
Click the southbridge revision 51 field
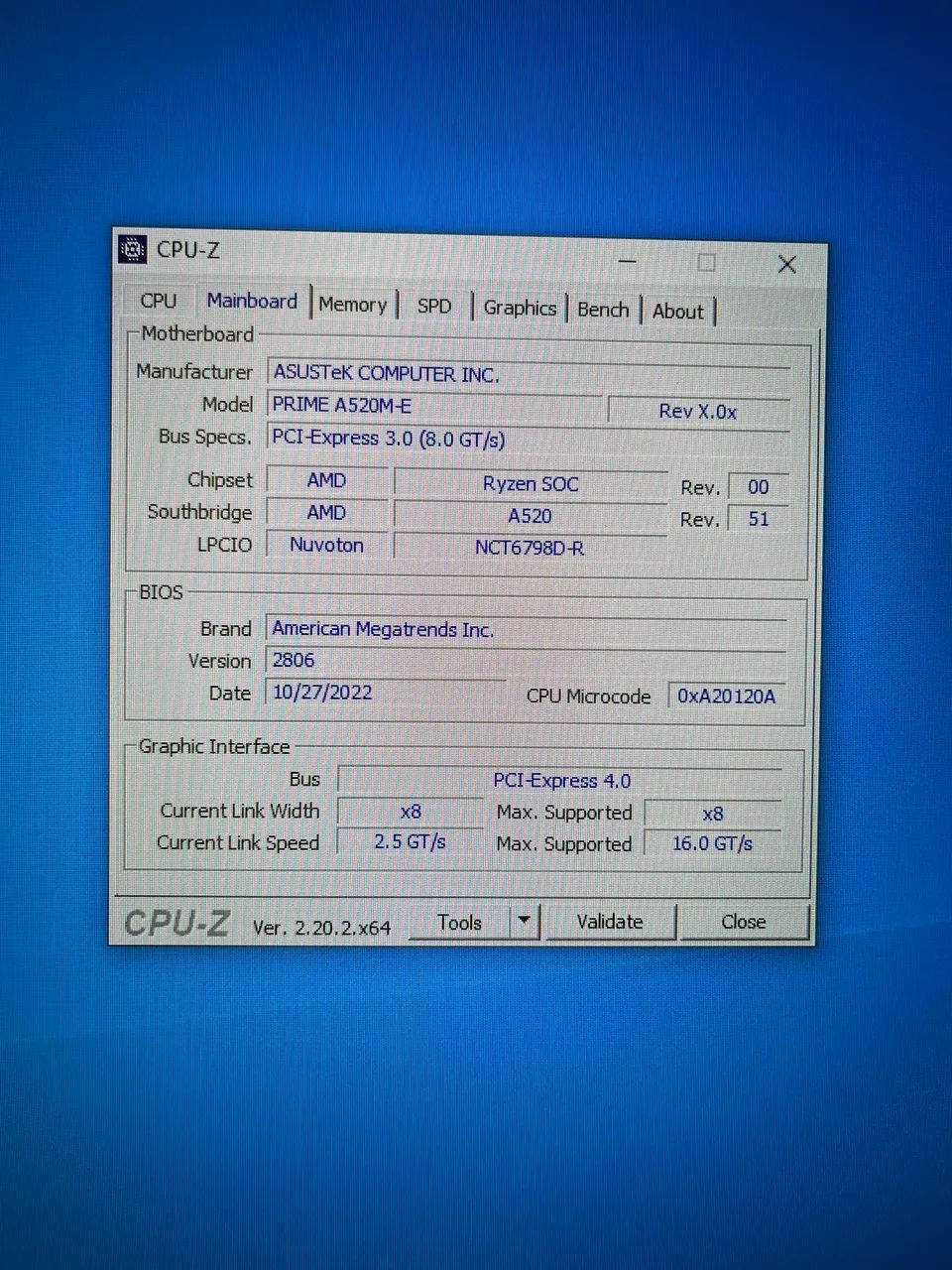click(x=759, y=519)
